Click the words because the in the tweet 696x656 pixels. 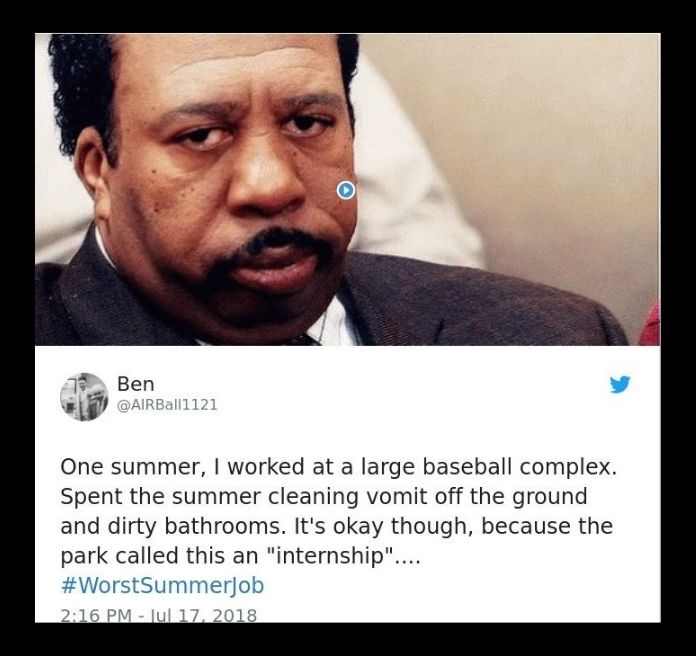[547, 526]
